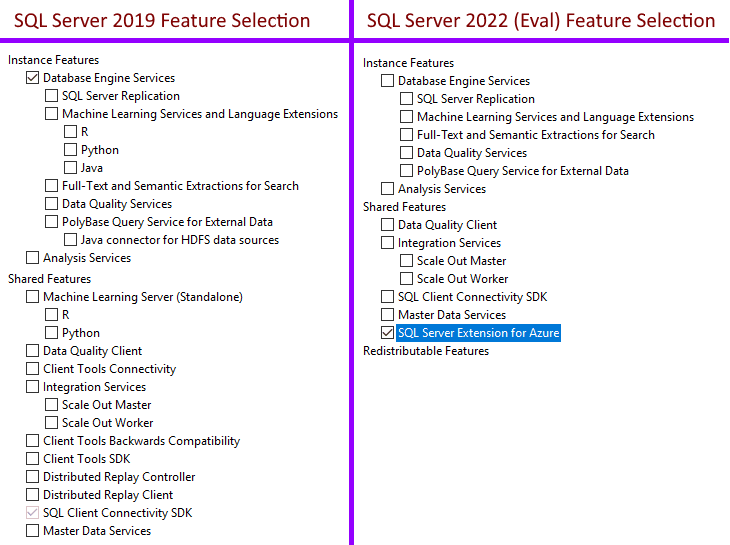
Task: Select PolyBase Query Service label in 2022 list
Action: (x=523, y=171)
